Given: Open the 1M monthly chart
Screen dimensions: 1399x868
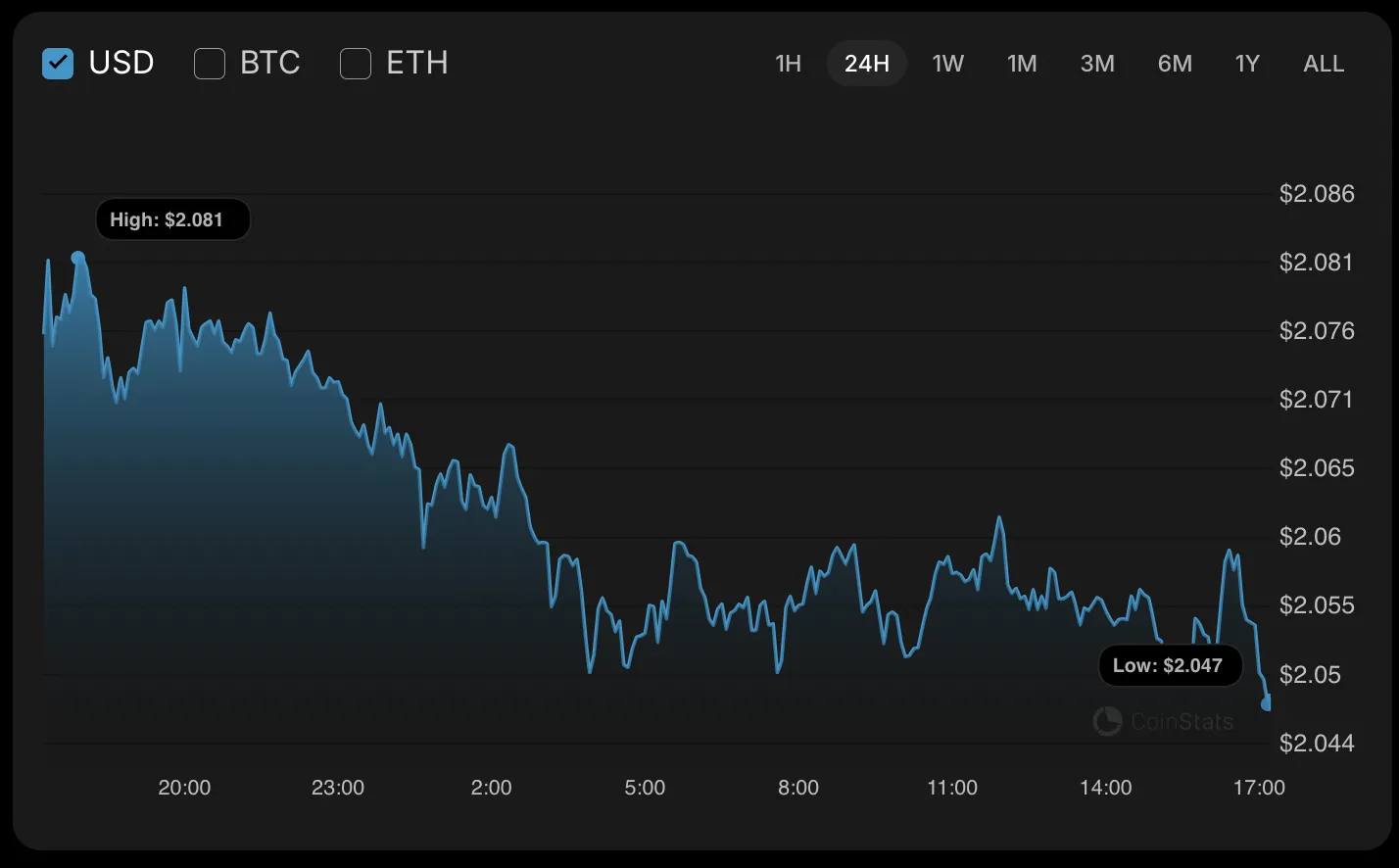Looking at the screenshot, I should [1022, 63].
